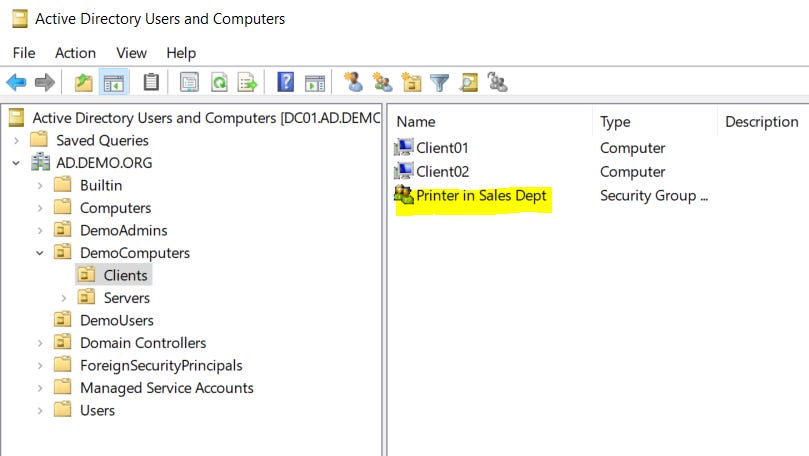
Task: Select the Client02 list entry
Action: (x=443, y=171)
